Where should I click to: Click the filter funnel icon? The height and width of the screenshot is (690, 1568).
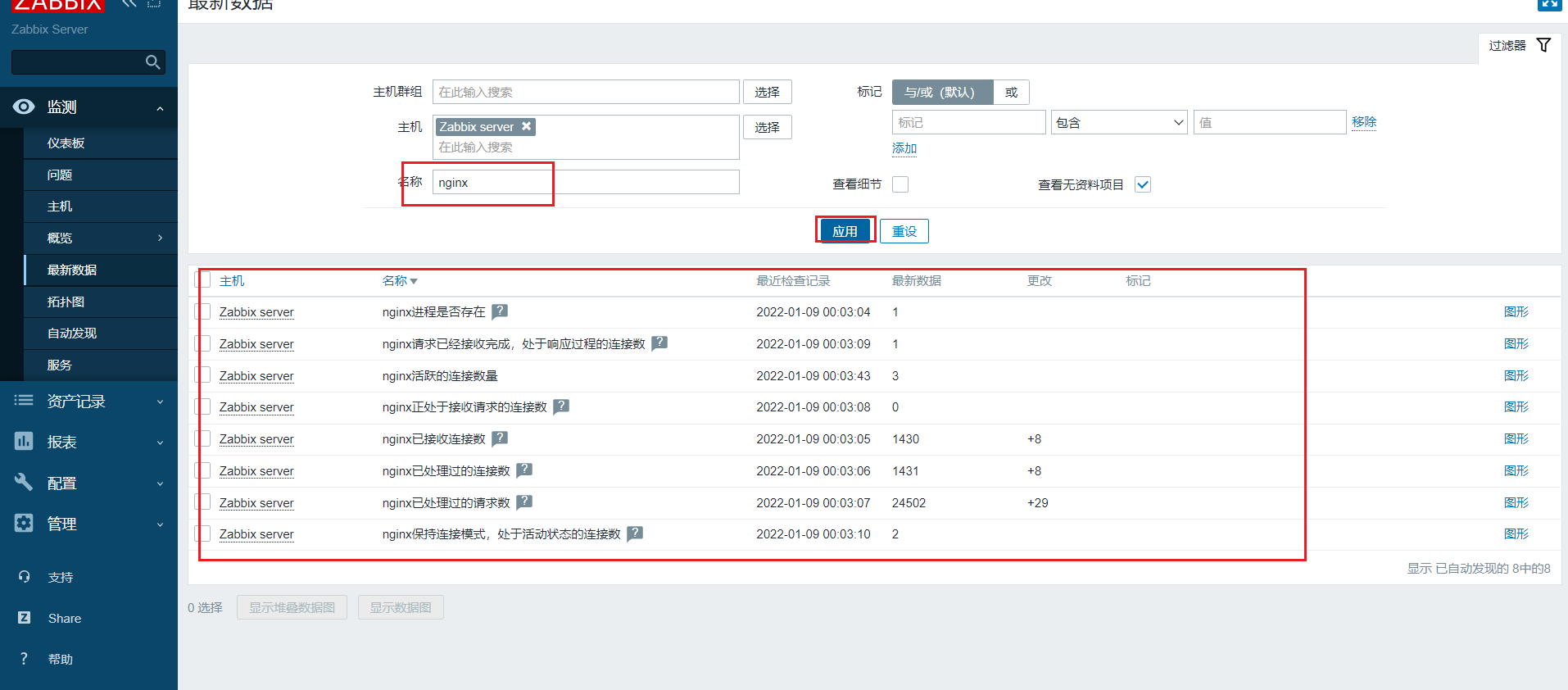[x=1543, y=45]
